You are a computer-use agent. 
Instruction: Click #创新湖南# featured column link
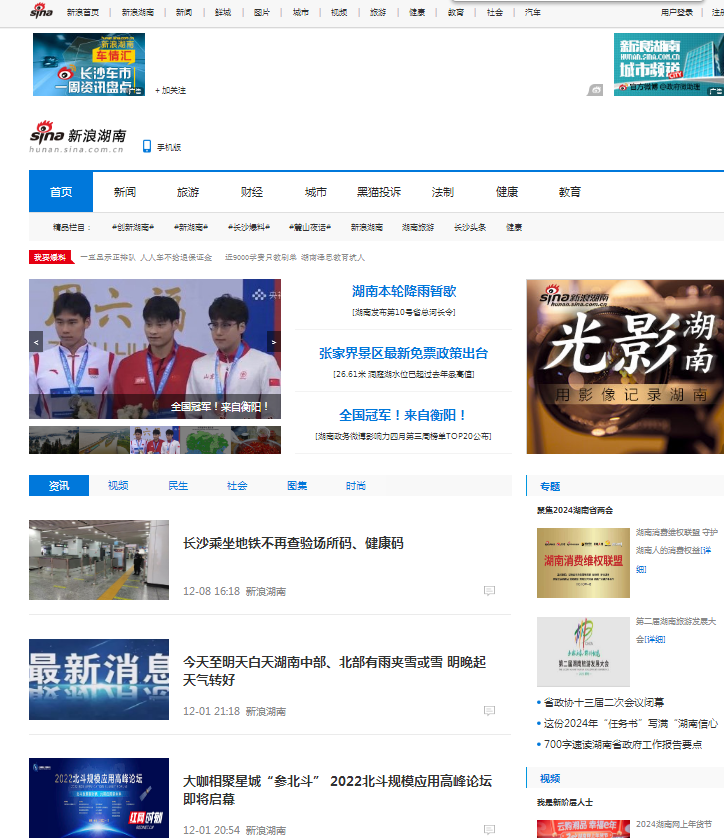pos(133,227)
